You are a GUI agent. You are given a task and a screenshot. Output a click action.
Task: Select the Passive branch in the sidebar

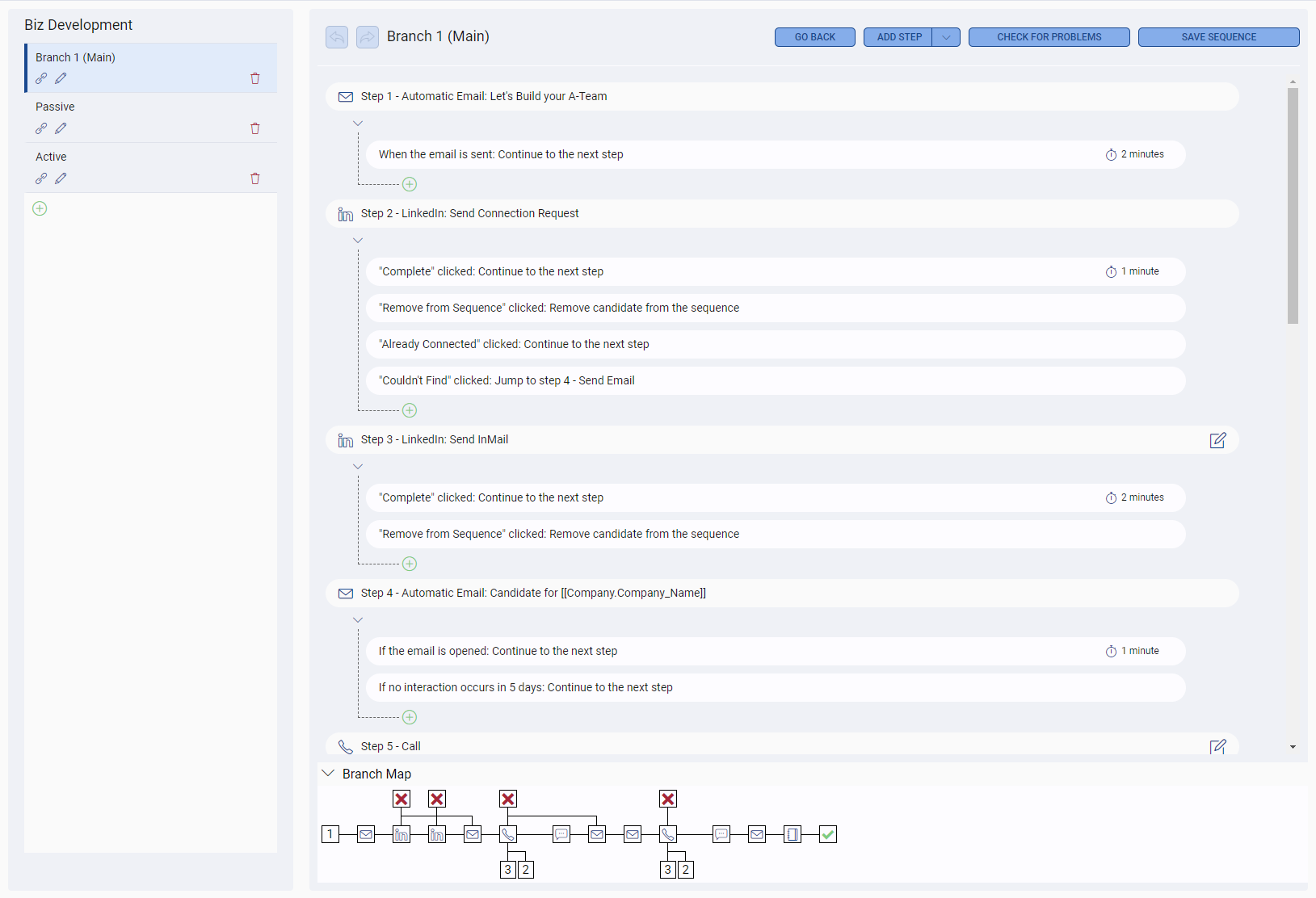(55, 106)
